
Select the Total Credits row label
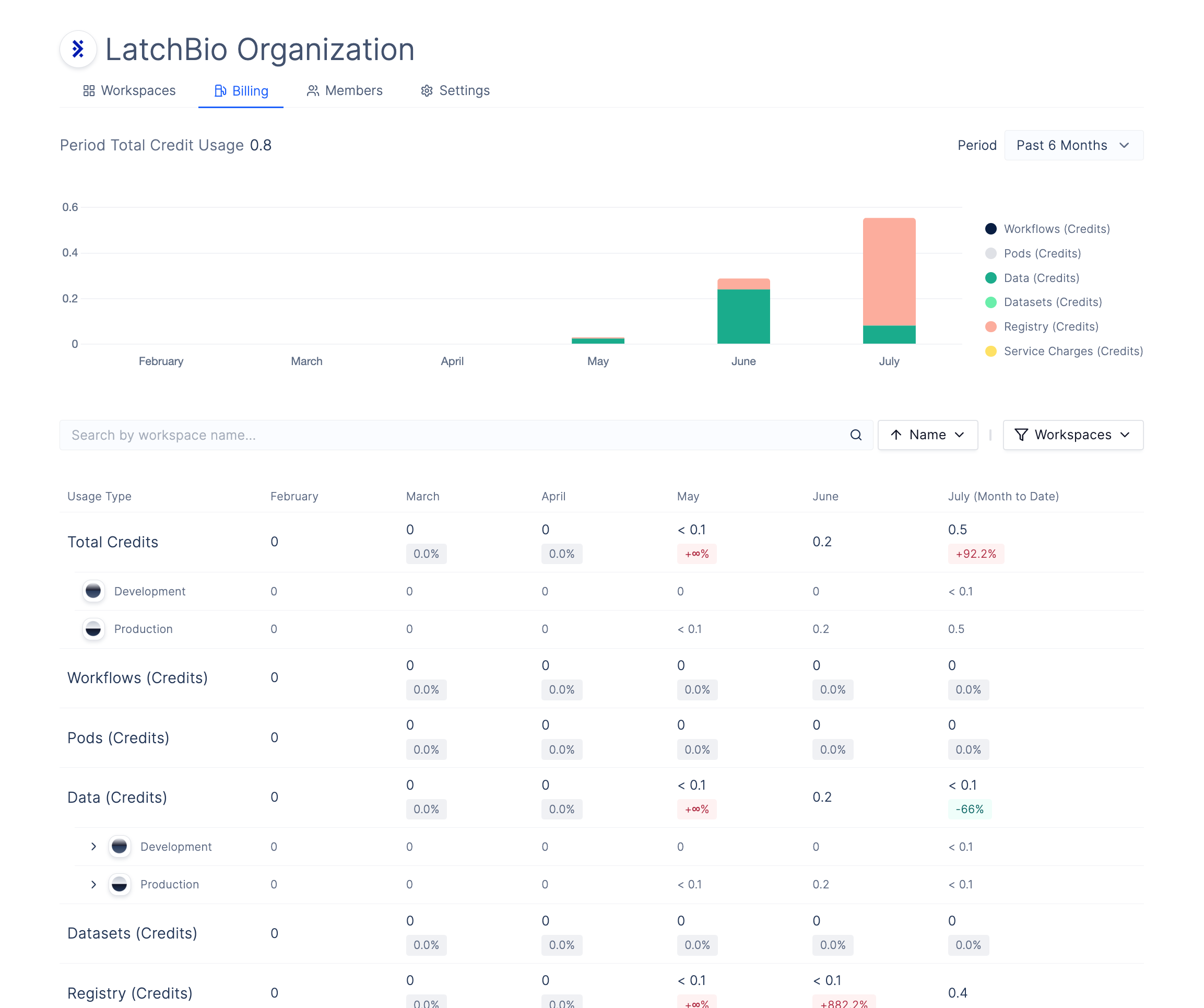(x=113, y=542)
